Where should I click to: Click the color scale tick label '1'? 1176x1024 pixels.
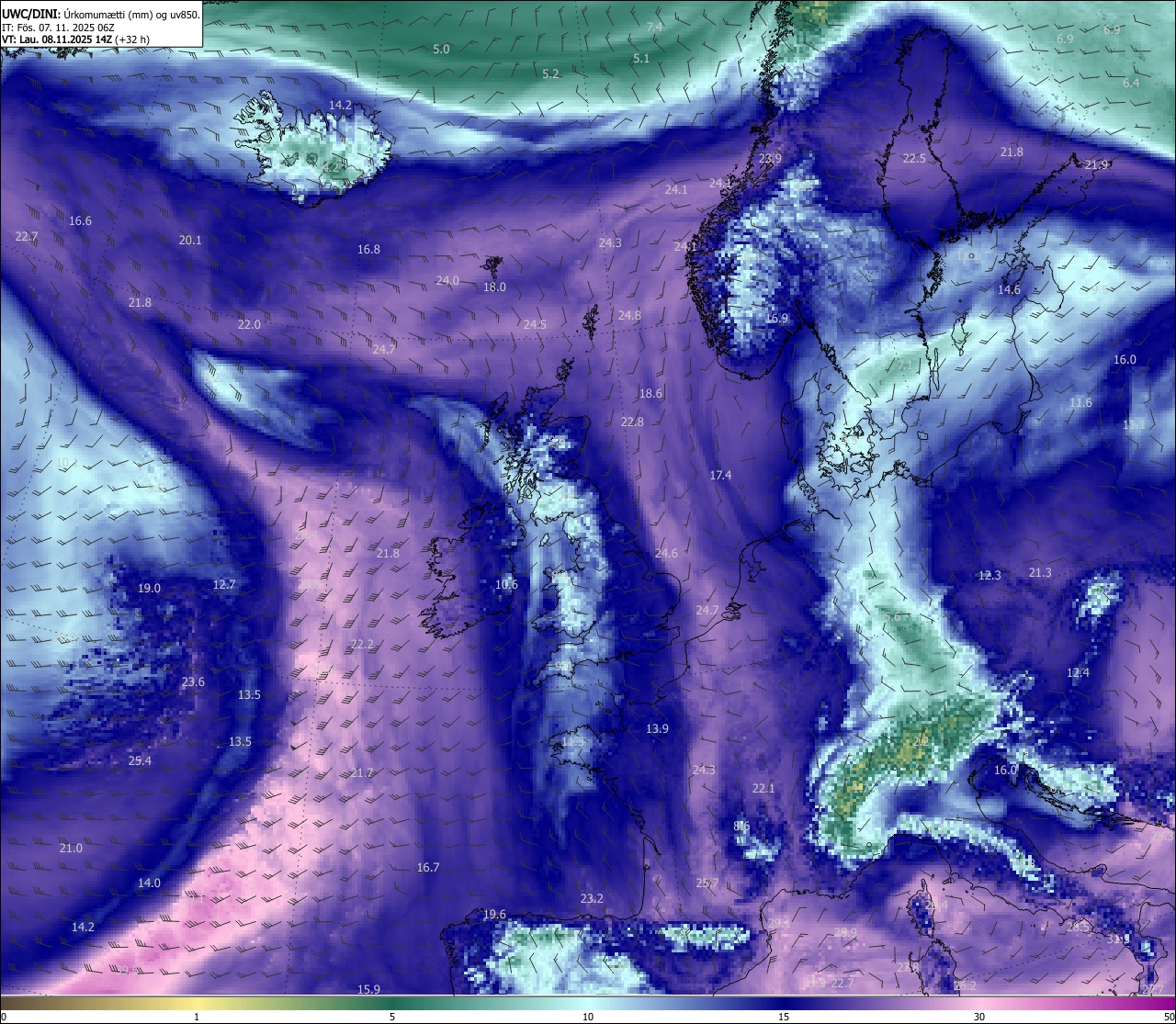coord(197,1017)
